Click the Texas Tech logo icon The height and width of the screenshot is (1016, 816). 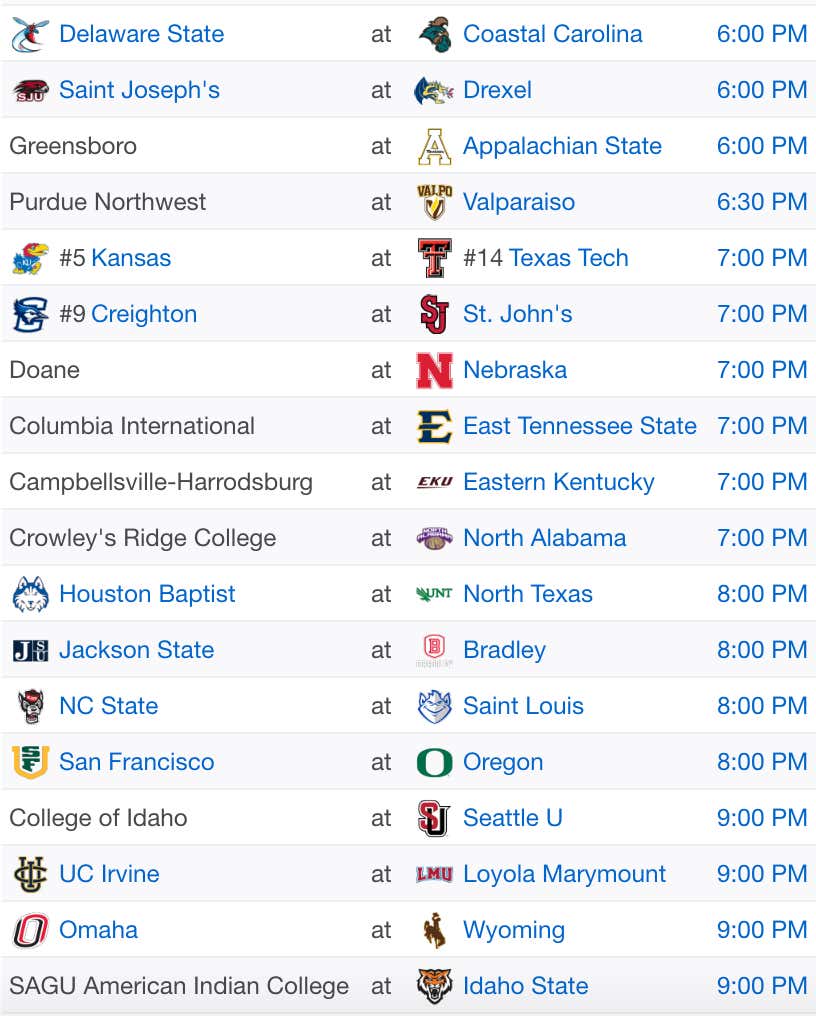[x=434, y=258]
